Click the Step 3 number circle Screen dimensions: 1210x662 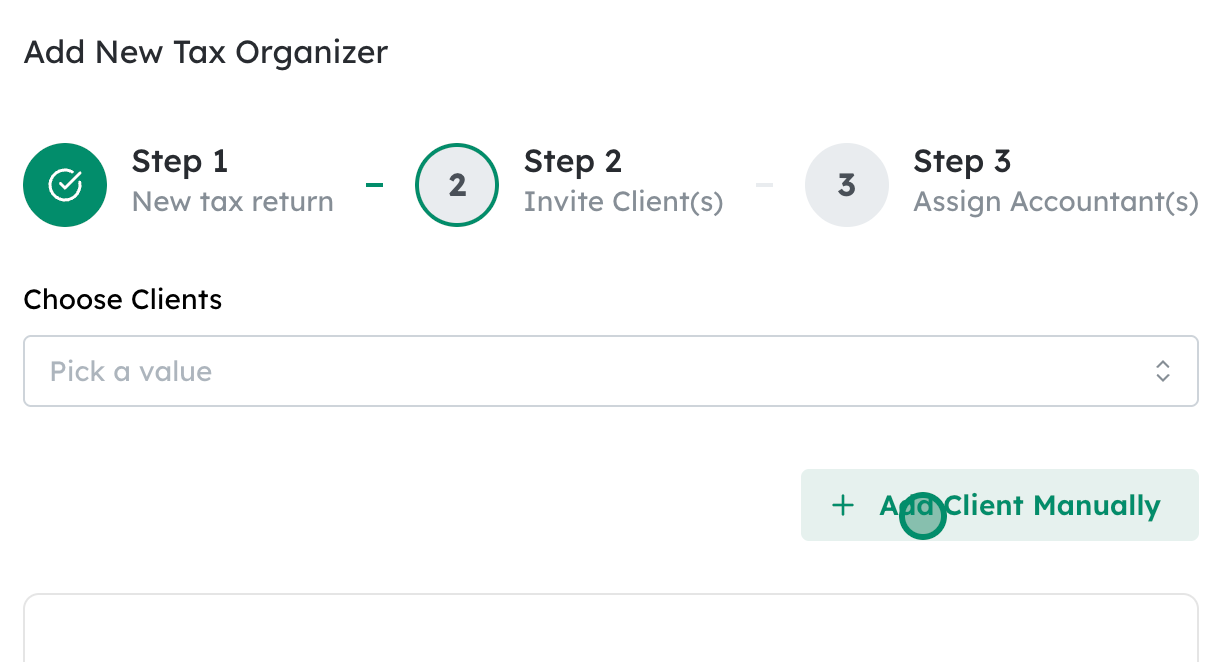click(x=846, y=185)
